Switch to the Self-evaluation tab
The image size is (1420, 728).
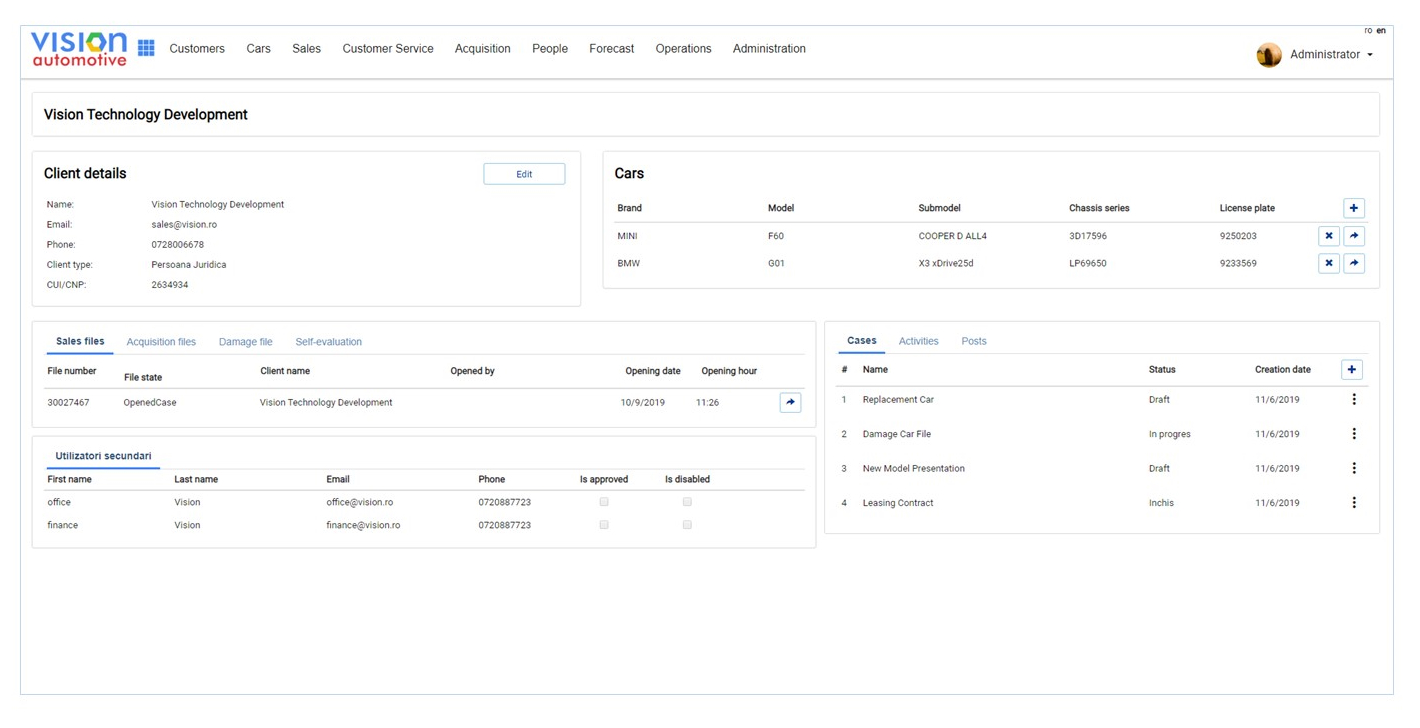(328, 342)
